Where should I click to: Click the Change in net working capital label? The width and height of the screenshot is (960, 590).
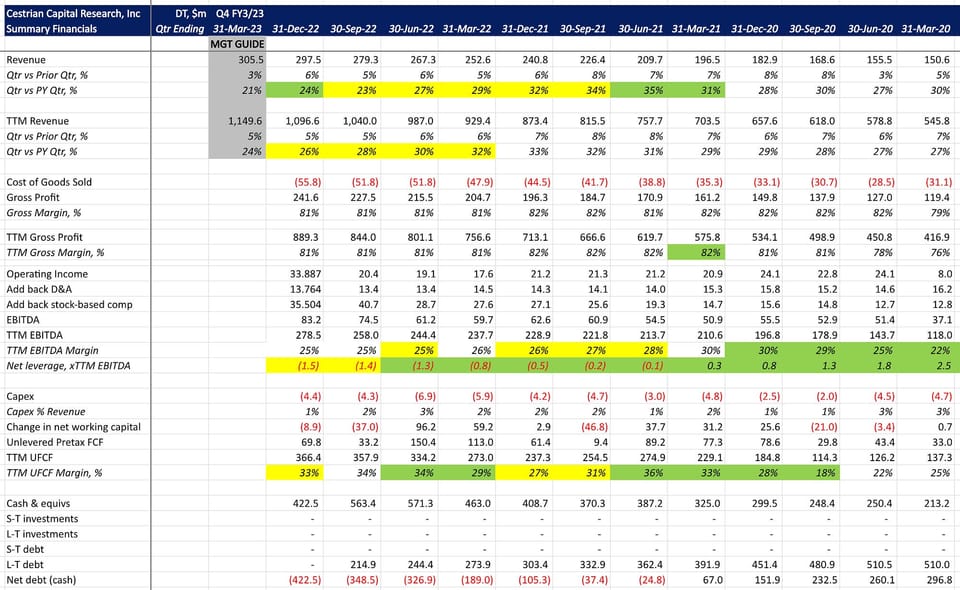click(73, 427)
